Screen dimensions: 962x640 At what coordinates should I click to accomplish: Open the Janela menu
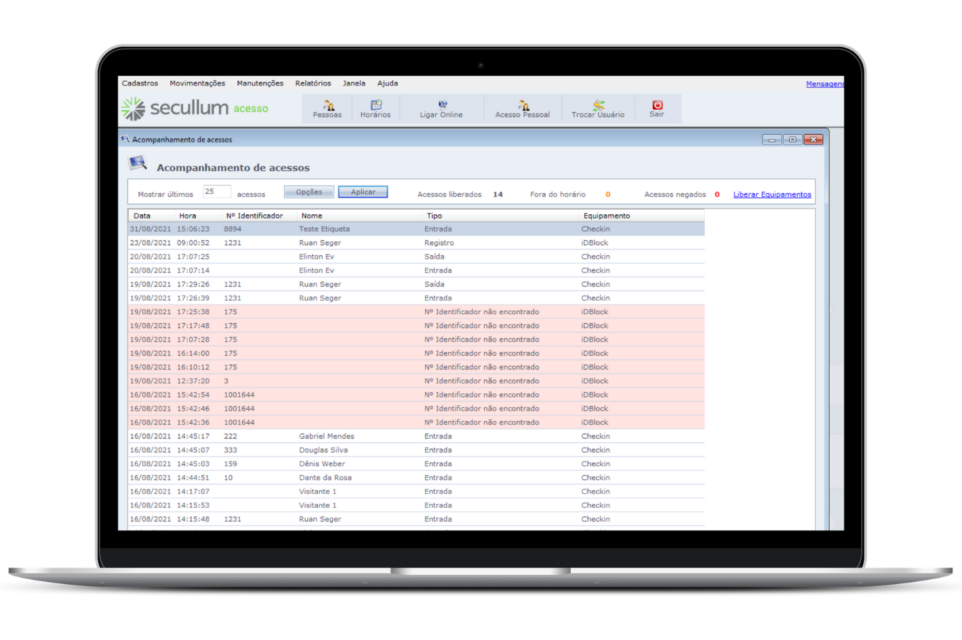click(x=354, y=83)
